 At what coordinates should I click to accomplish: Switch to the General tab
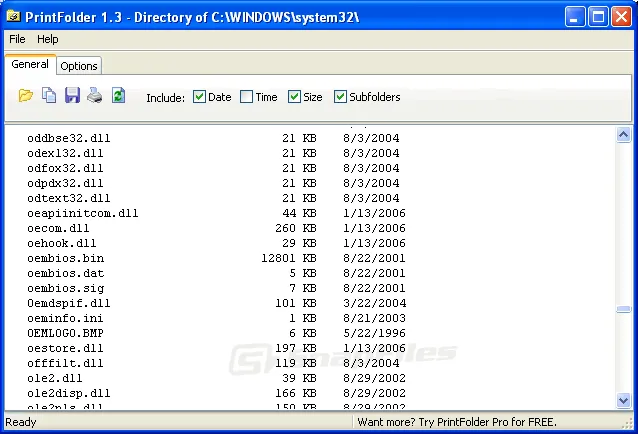(30, 64)
